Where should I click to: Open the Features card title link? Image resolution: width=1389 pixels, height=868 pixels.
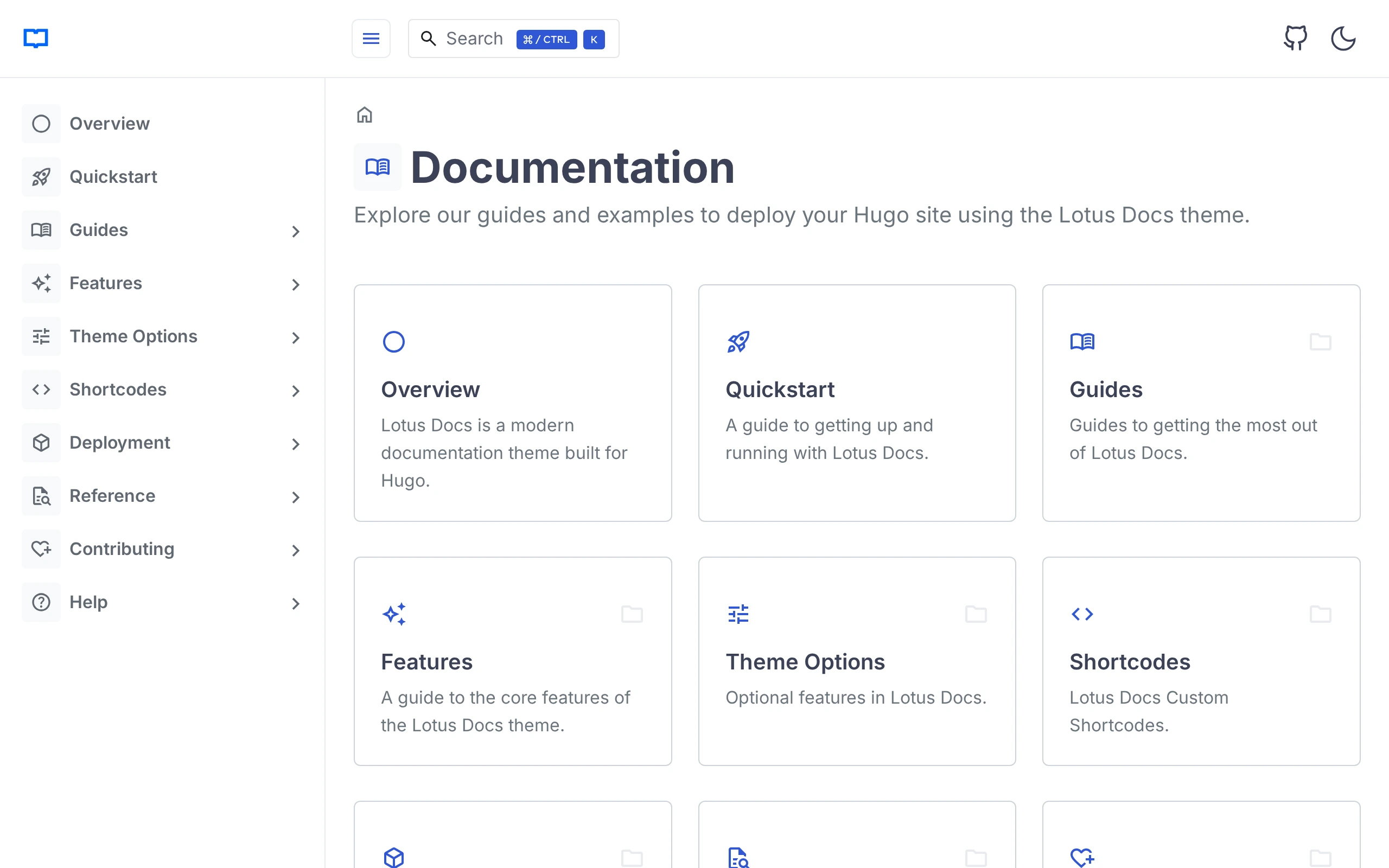click(x=426, y=661)
